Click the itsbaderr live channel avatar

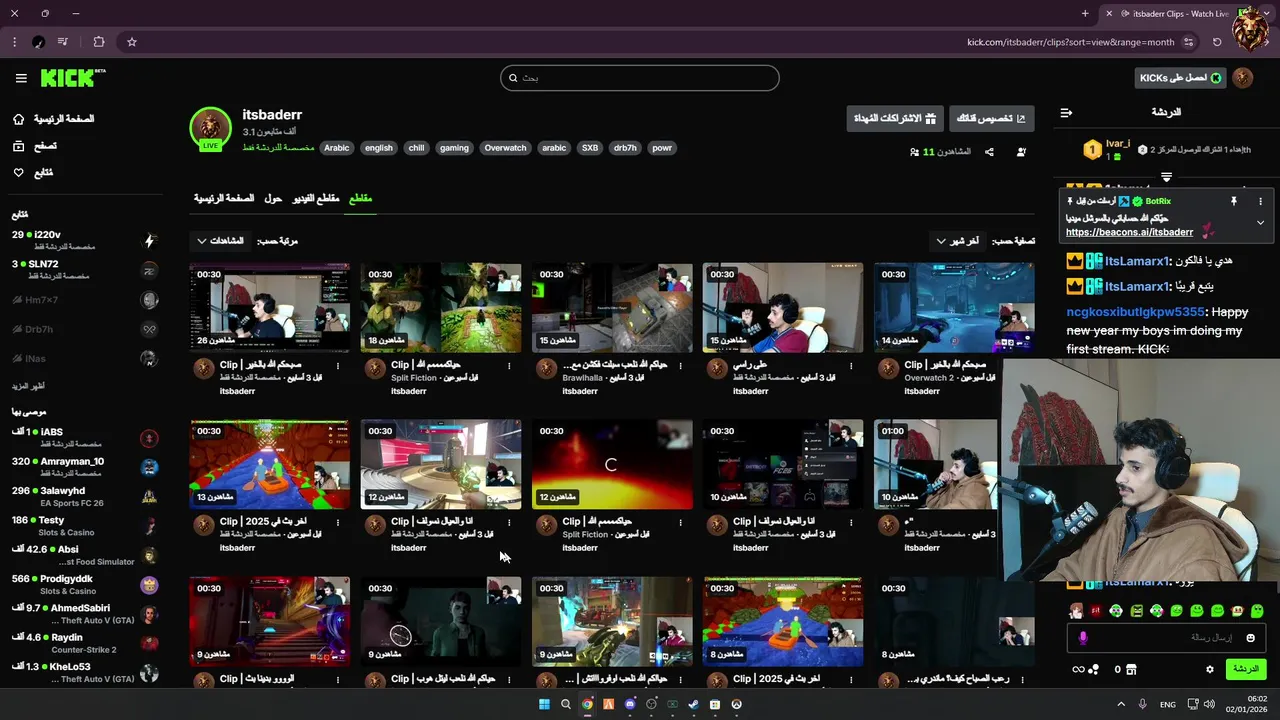click(x=210, y=128)
